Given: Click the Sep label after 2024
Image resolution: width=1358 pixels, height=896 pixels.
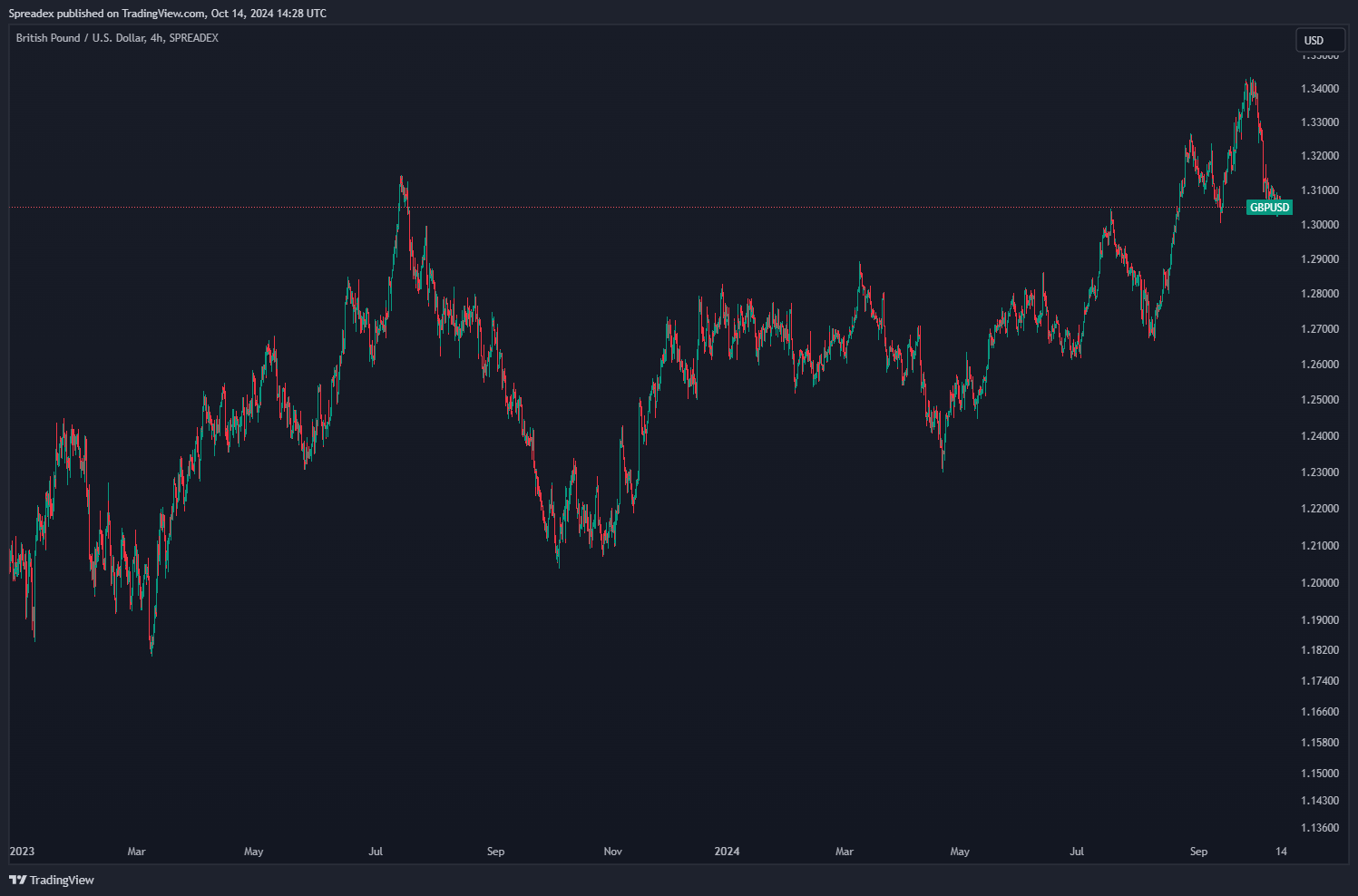Looking at the screenshot, I should coord(1198,852).
